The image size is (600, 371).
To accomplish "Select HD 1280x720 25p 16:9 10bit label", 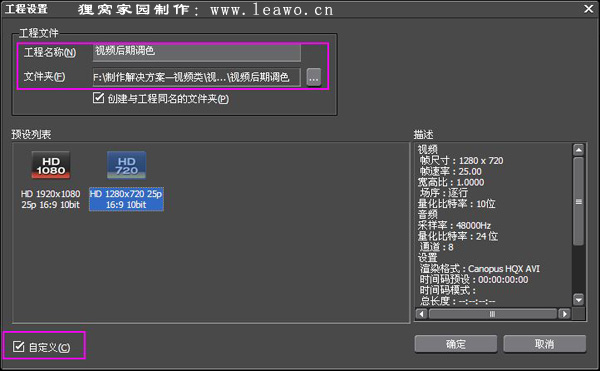I will pyautogui.click(x=126, y=199).
